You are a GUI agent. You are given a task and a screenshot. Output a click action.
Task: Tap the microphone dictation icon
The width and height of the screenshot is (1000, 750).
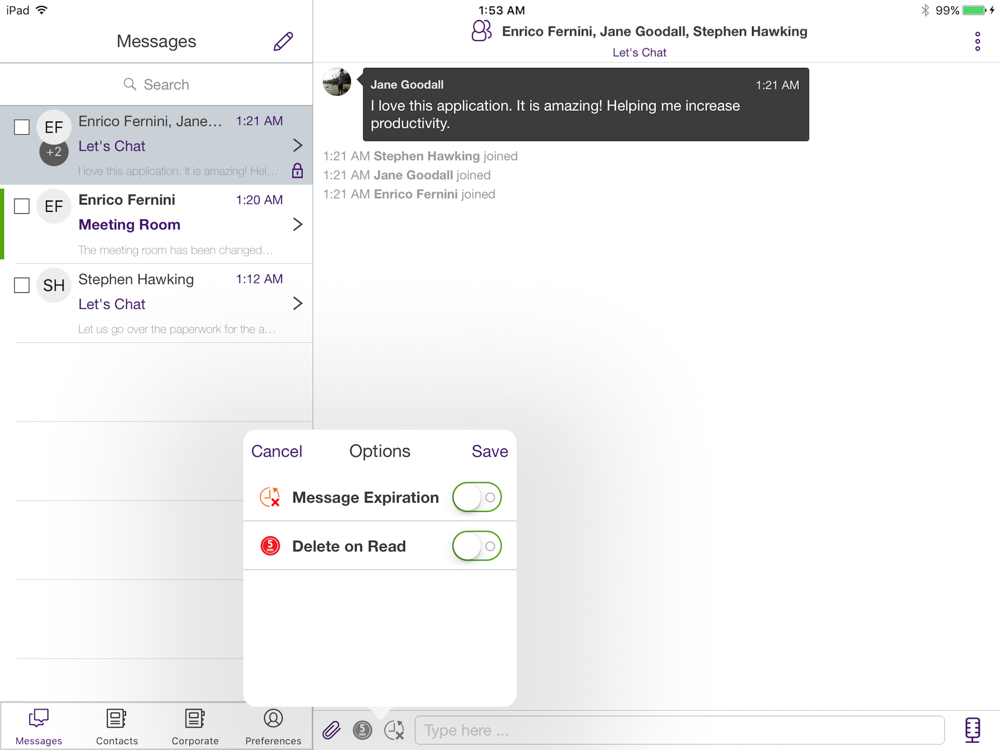[x=973, y=730]
